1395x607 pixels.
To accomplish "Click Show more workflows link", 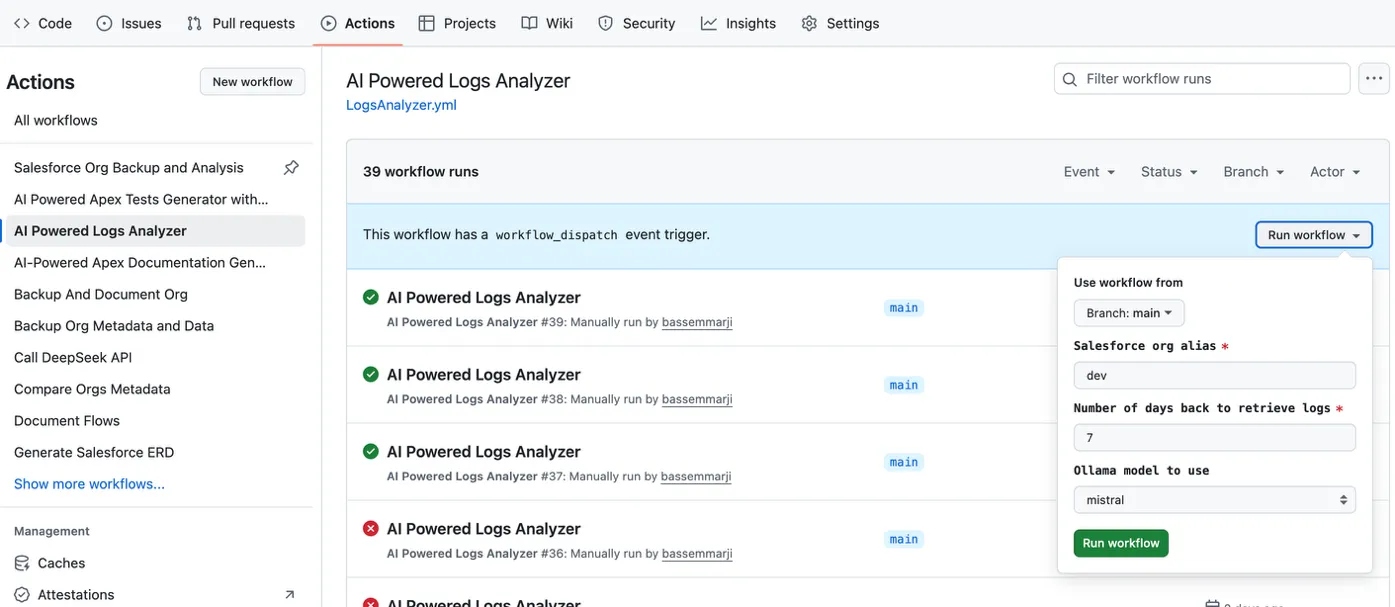I will [89, 484].
